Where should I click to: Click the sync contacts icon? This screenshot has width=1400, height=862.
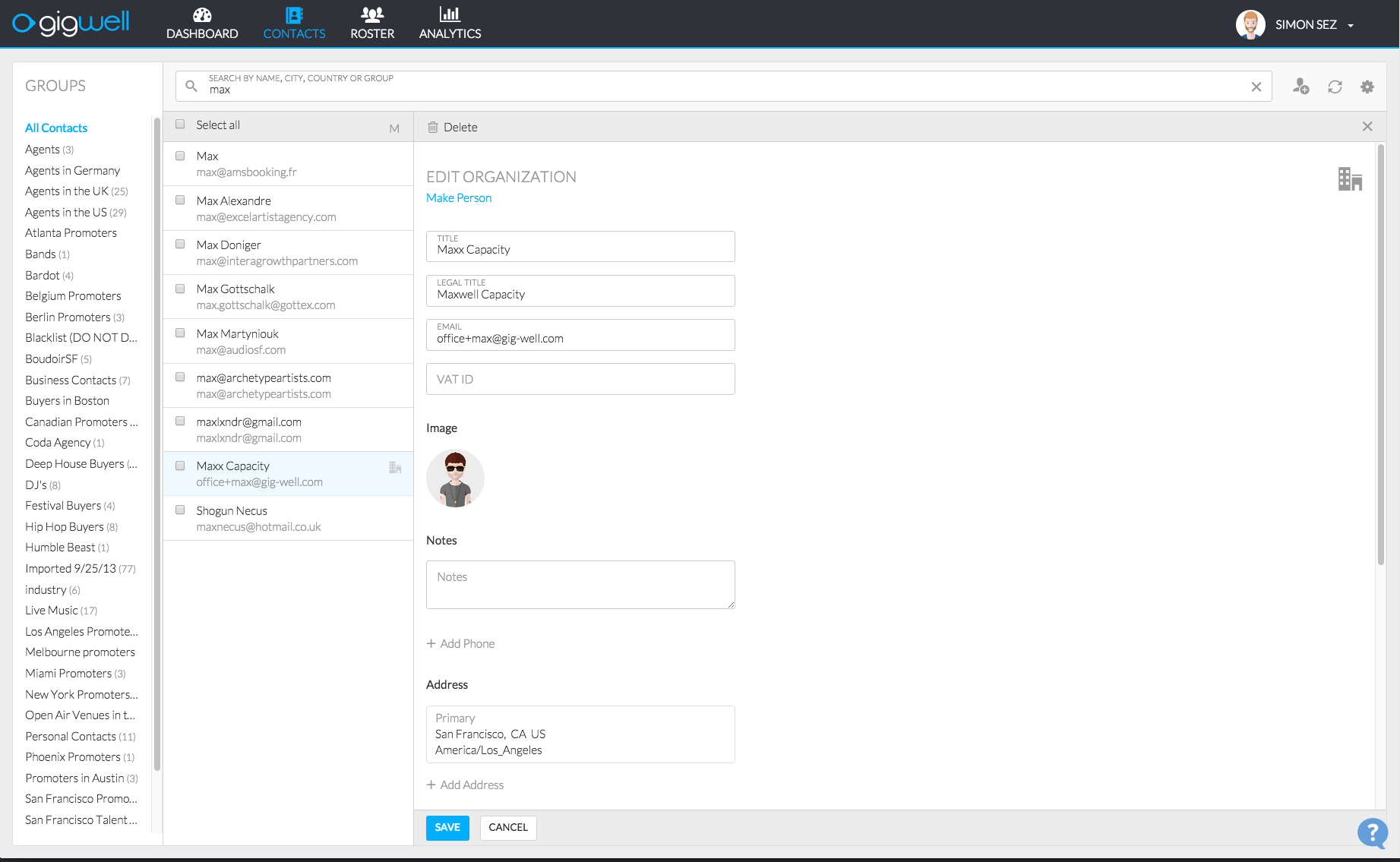tap(1335, 87)
